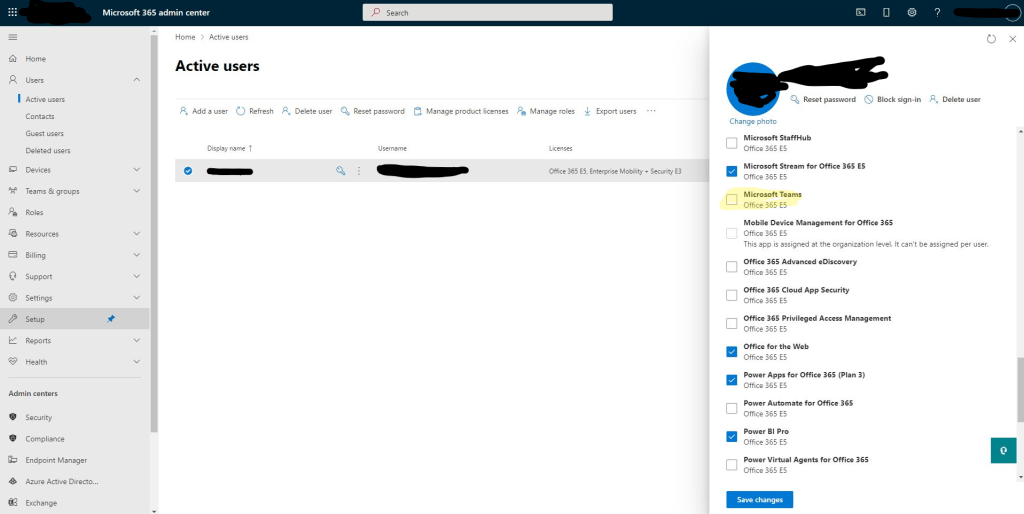Open Guest users in sidebar
Image resolution: width=1024 pixels, height=514 pixels.
point(44,133)
